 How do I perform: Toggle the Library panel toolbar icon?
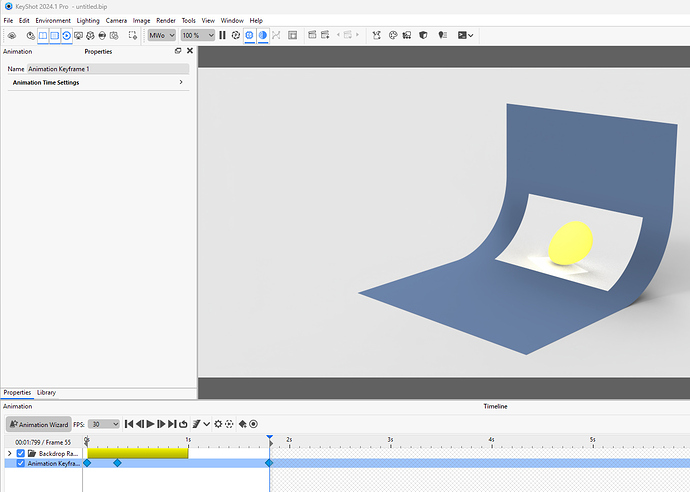[43, 35]
